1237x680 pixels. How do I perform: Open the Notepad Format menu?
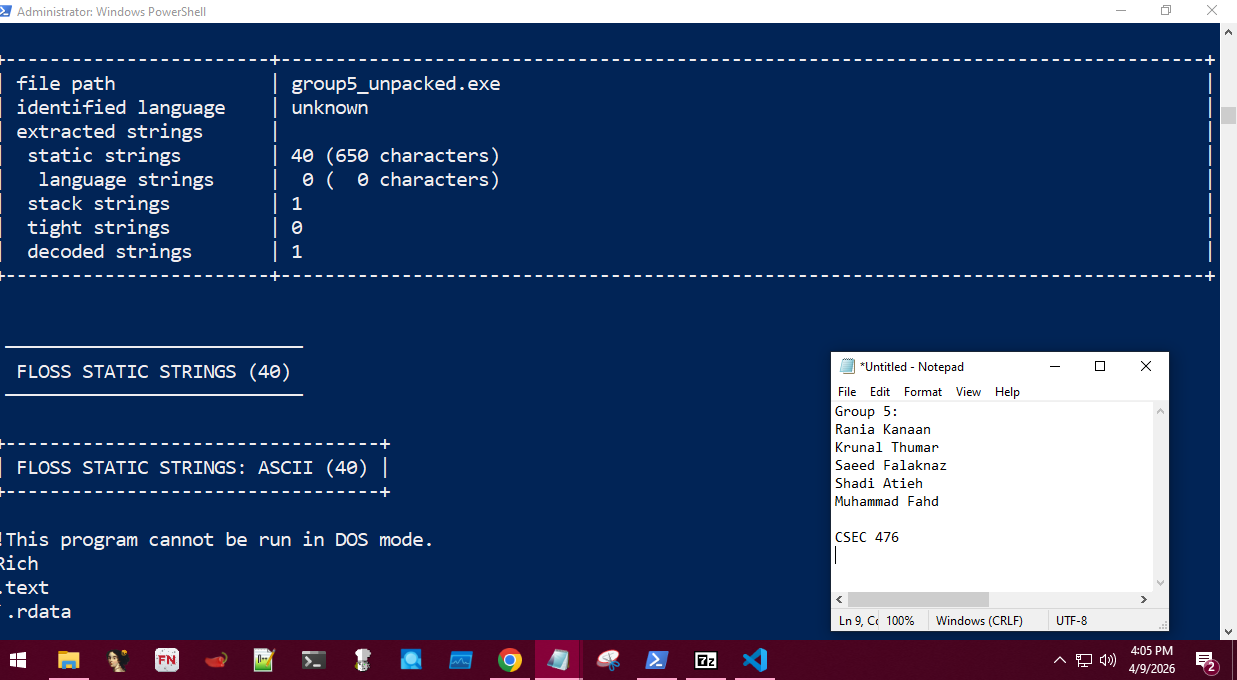(x=923, y=392)
